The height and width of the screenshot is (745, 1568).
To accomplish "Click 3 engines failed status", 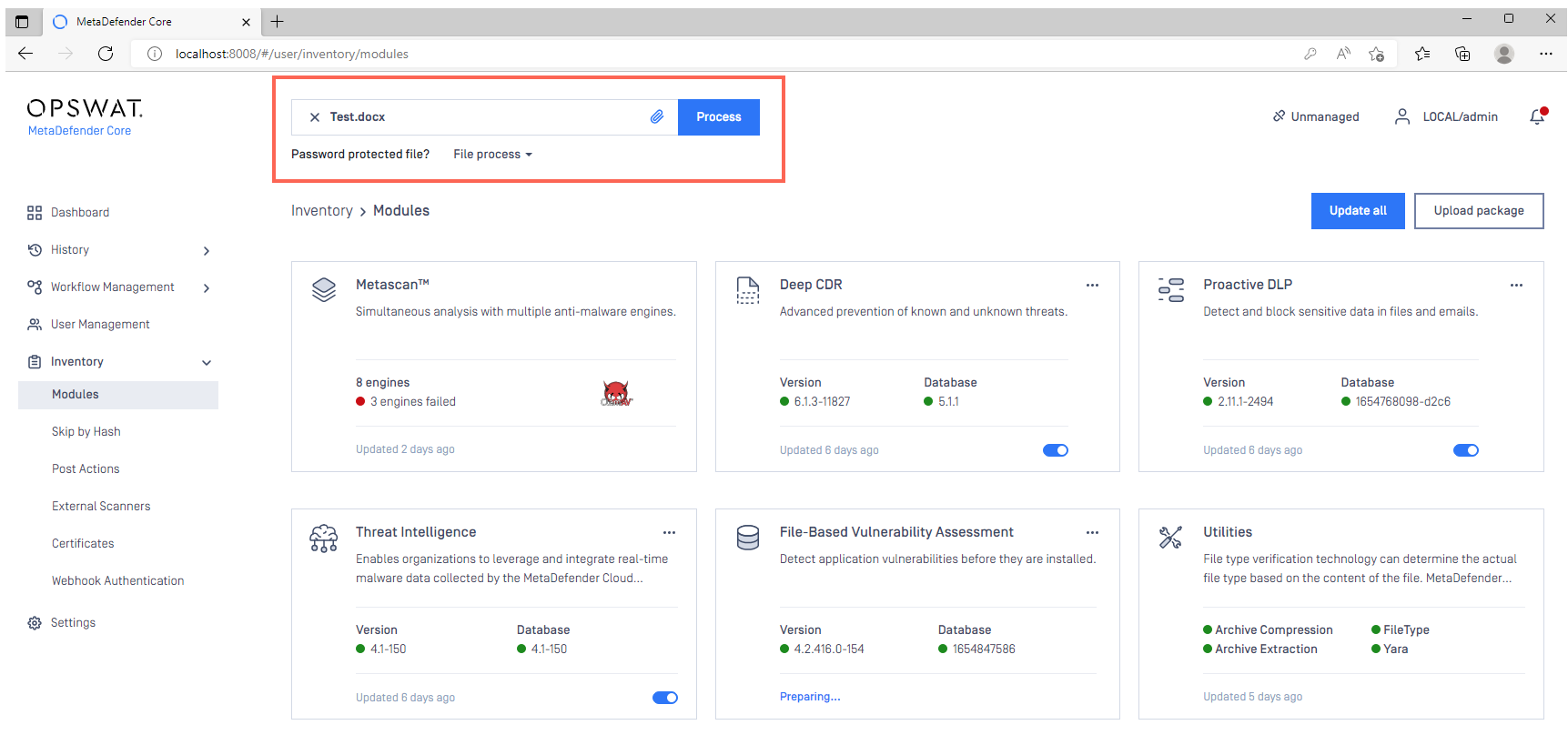I will [x=406, y=402].
